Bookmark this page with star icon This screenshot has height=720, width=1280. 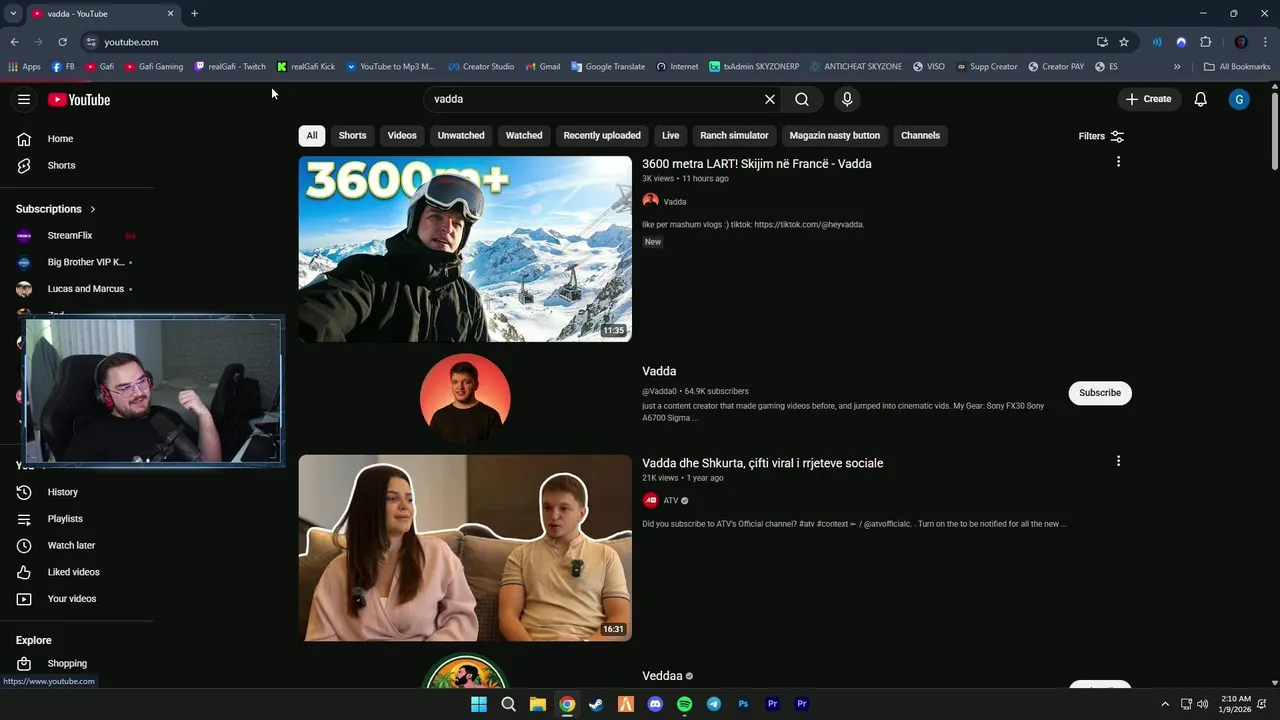click(x=1124, y=42)
